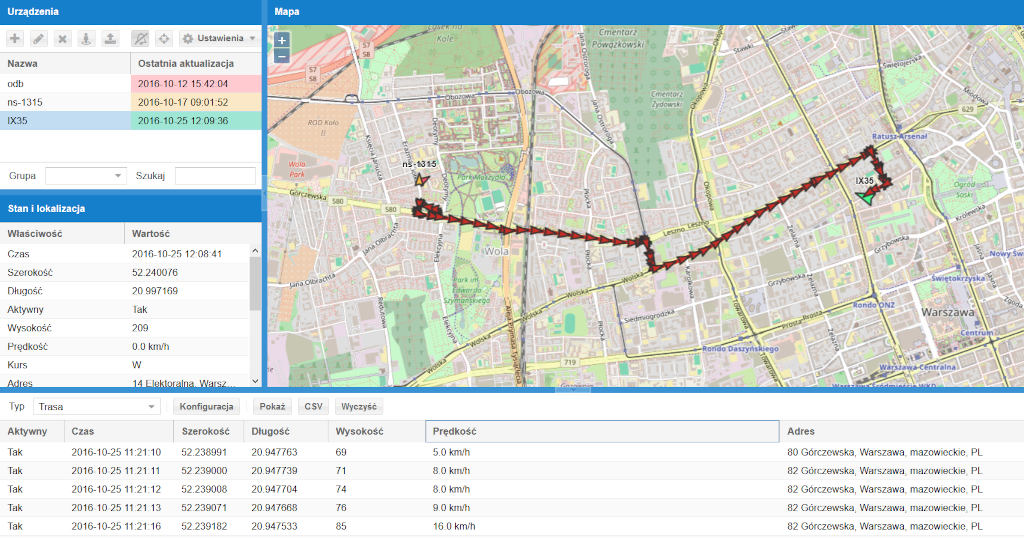Screen dimensions: 1024x538
Task: Click the geofences person-pin icon
Action: pos(86,38)
